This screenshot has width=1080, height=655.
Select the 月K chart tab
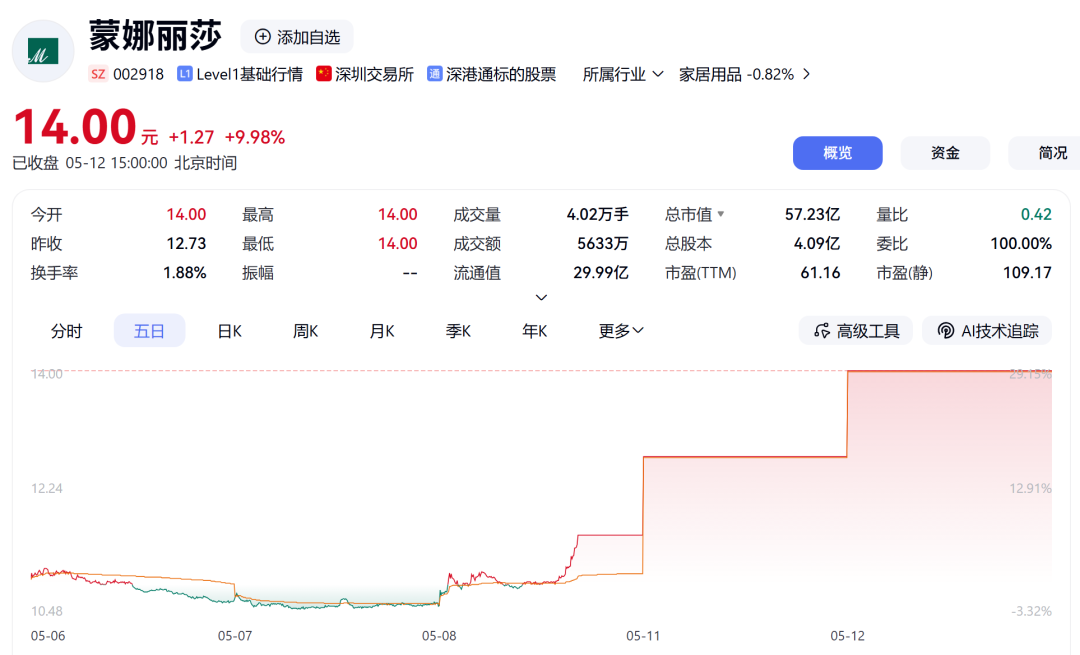(382, 331)
